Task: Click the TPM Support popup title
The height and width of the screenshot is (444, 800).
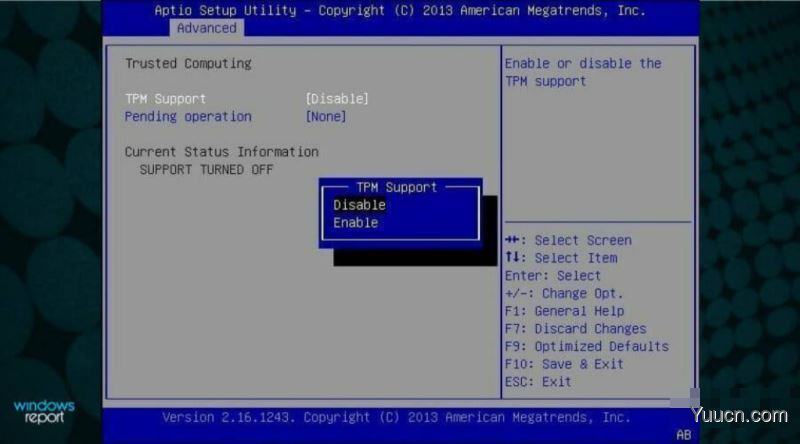Action: coord(396,187)
